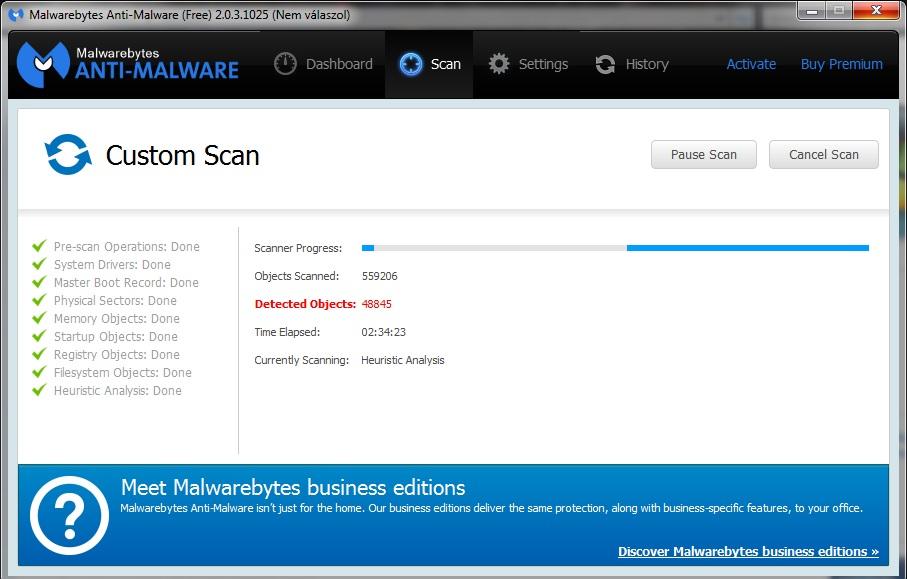
Task: Click the question mark help icon
Action: (x=69, y=515)
